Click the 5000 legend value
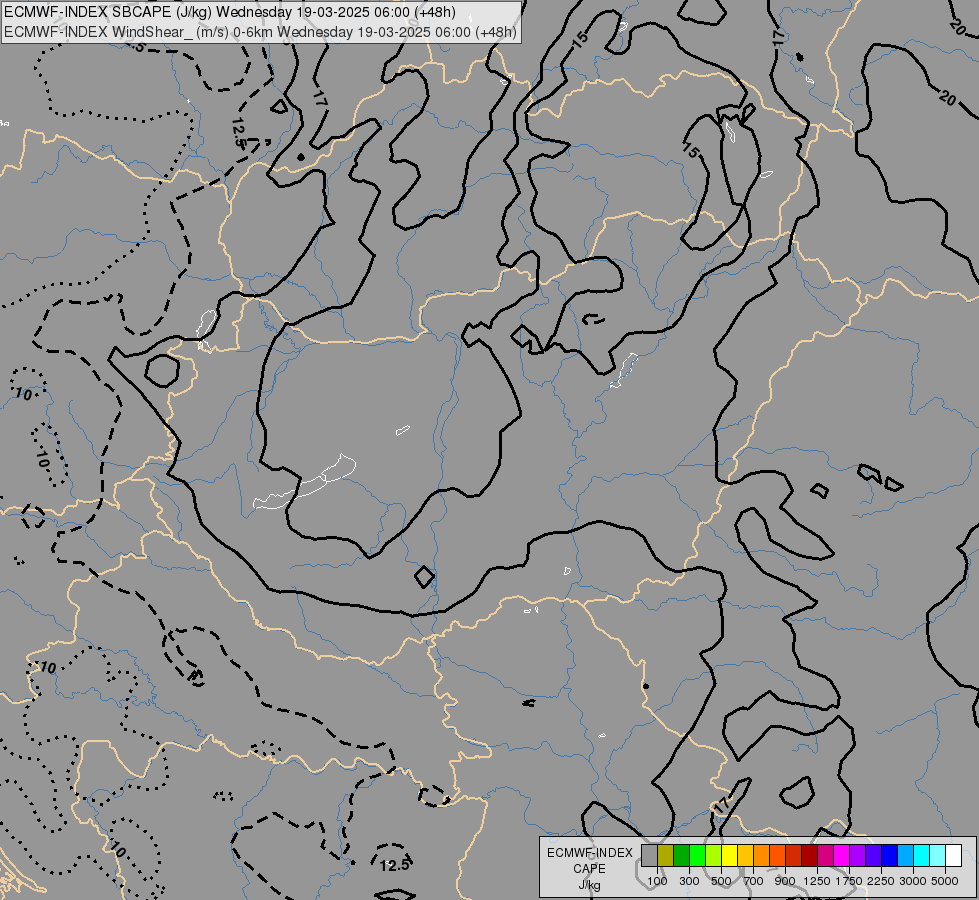 tap(945, 881)
